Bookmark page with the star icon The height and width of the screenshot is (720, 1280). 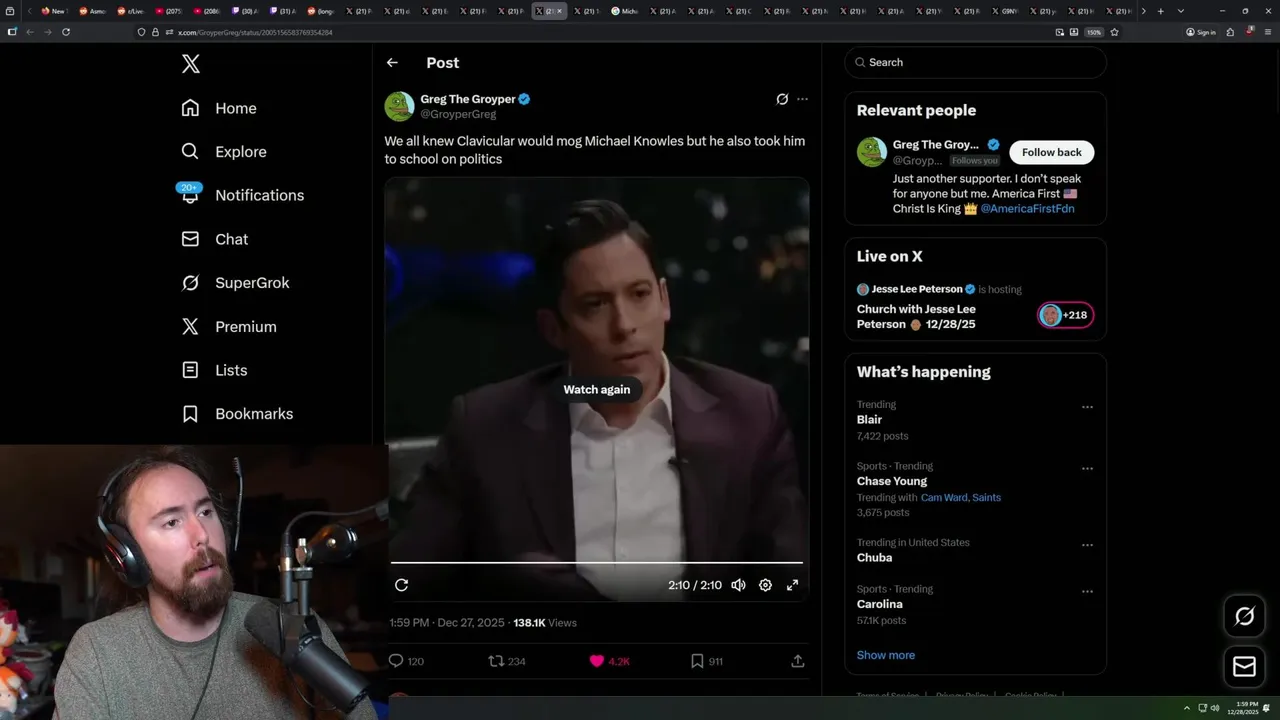tap(1114, 32)
